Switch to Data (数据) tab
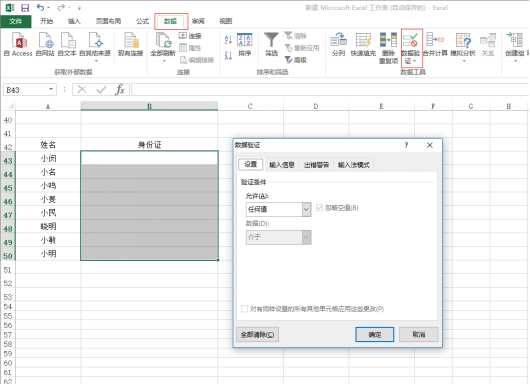The height and width of the screenshot is (385, 530). pyautogui.click(x=170, y=21)
